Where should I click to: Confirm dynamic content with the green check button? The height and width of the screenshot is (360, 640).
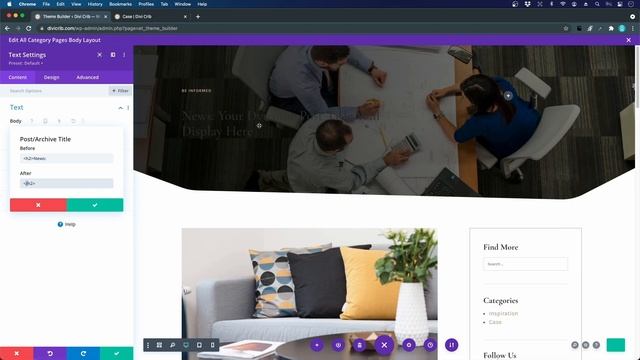point(95,205)
